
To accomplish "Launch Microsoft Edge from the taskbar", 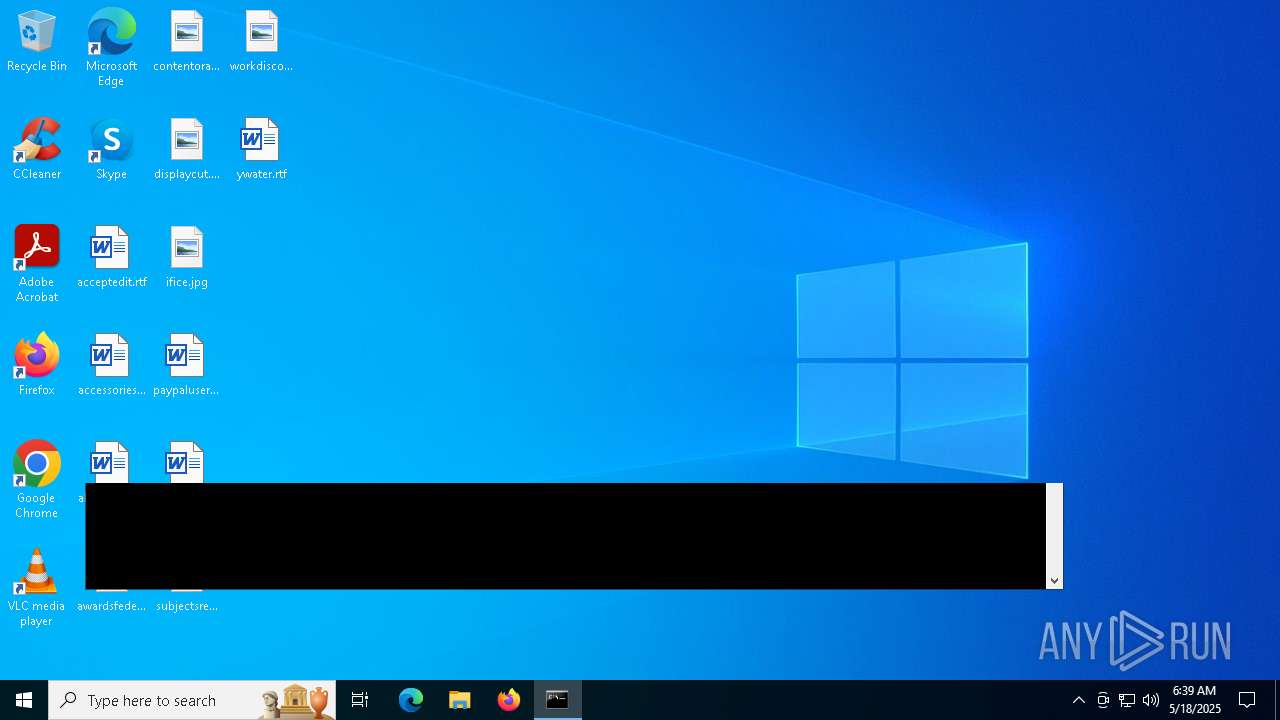I will (x=411, y=700).
